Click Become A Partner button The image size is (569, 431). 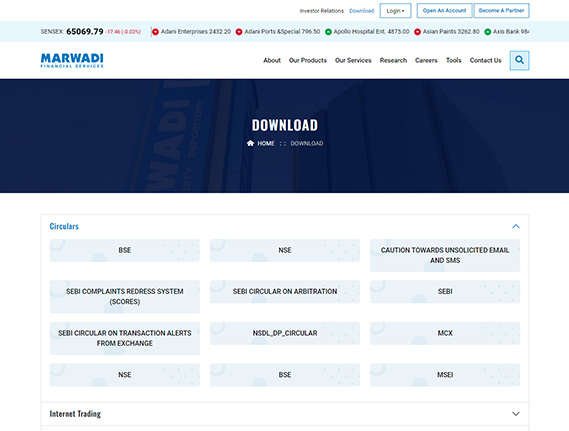point(501,11)
